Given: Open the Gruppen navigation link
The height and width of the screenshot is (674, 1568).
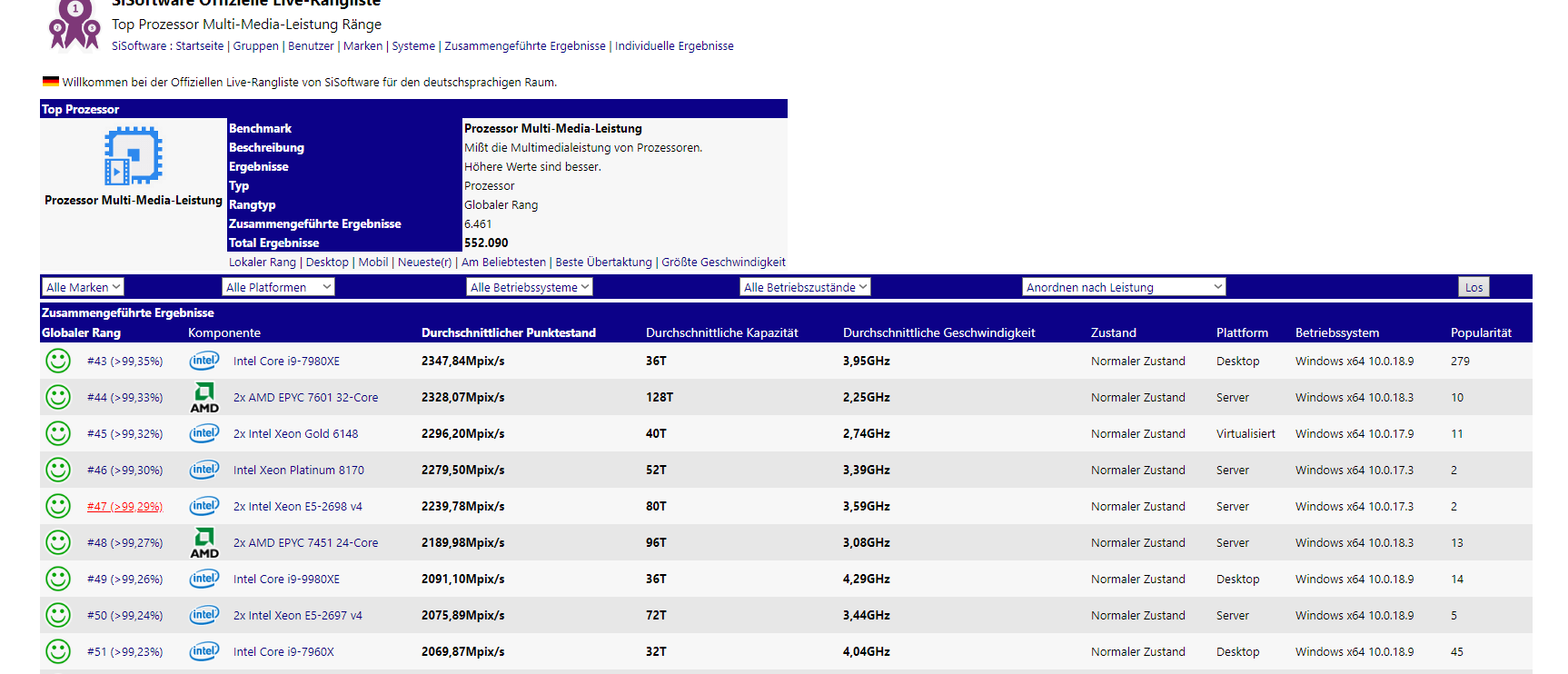Looking at the screenshot, I should point(255,46).
